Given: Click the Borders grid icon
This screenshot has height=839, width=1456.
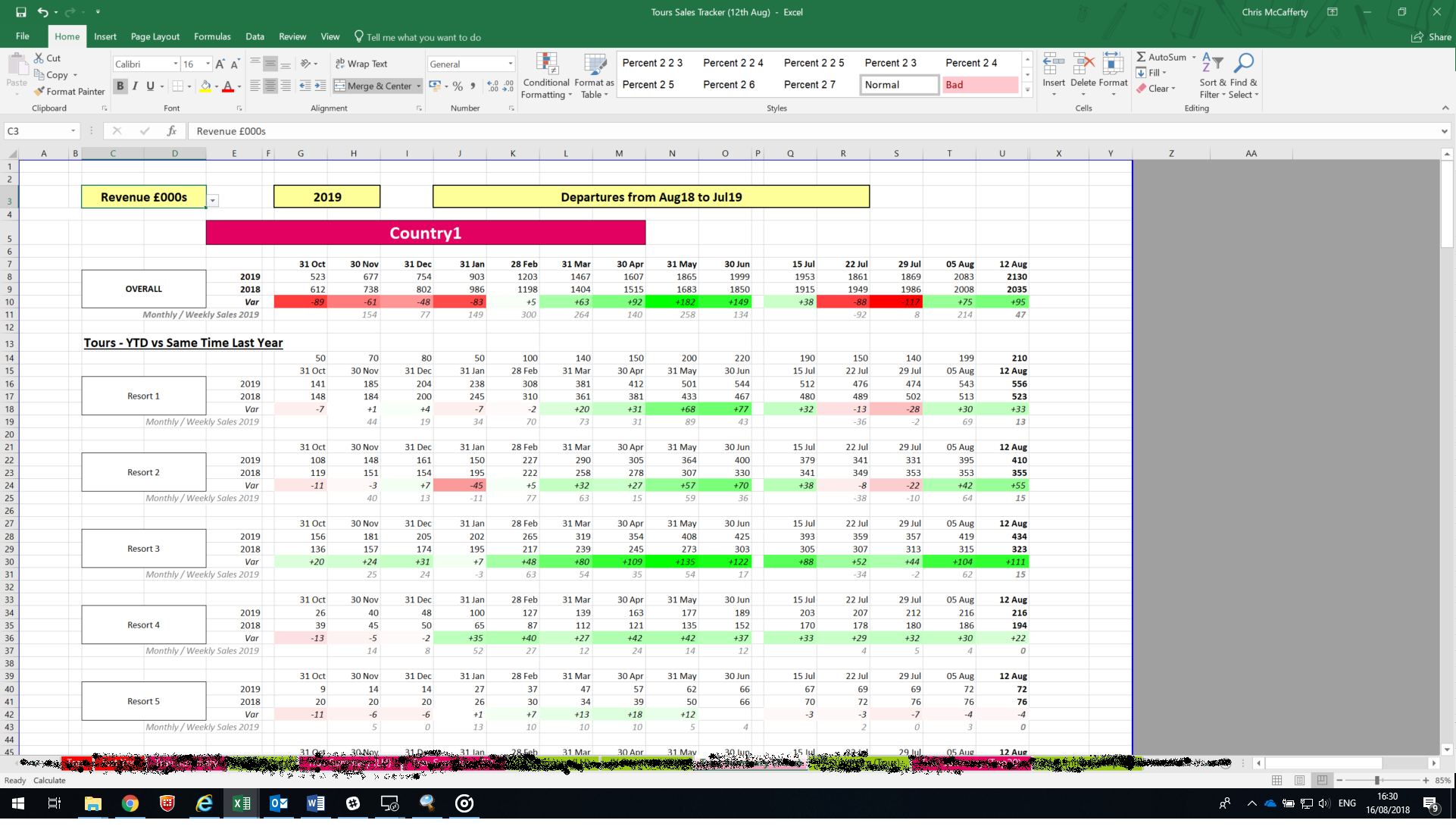Looking at the screenshot, I should 177,86.
